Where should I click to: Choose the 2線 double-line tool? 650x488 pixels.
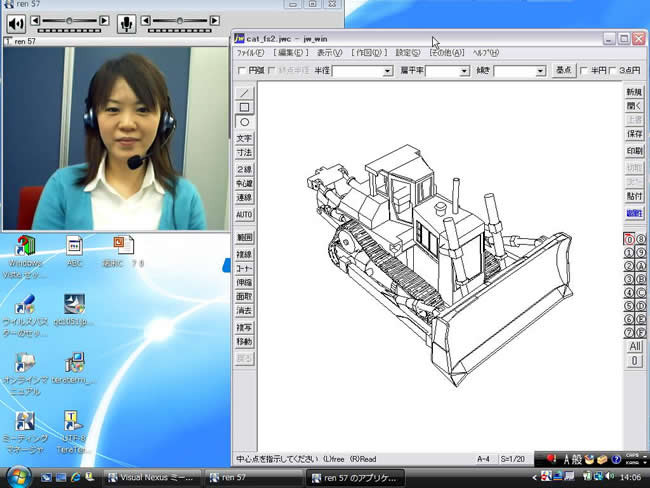244,169
